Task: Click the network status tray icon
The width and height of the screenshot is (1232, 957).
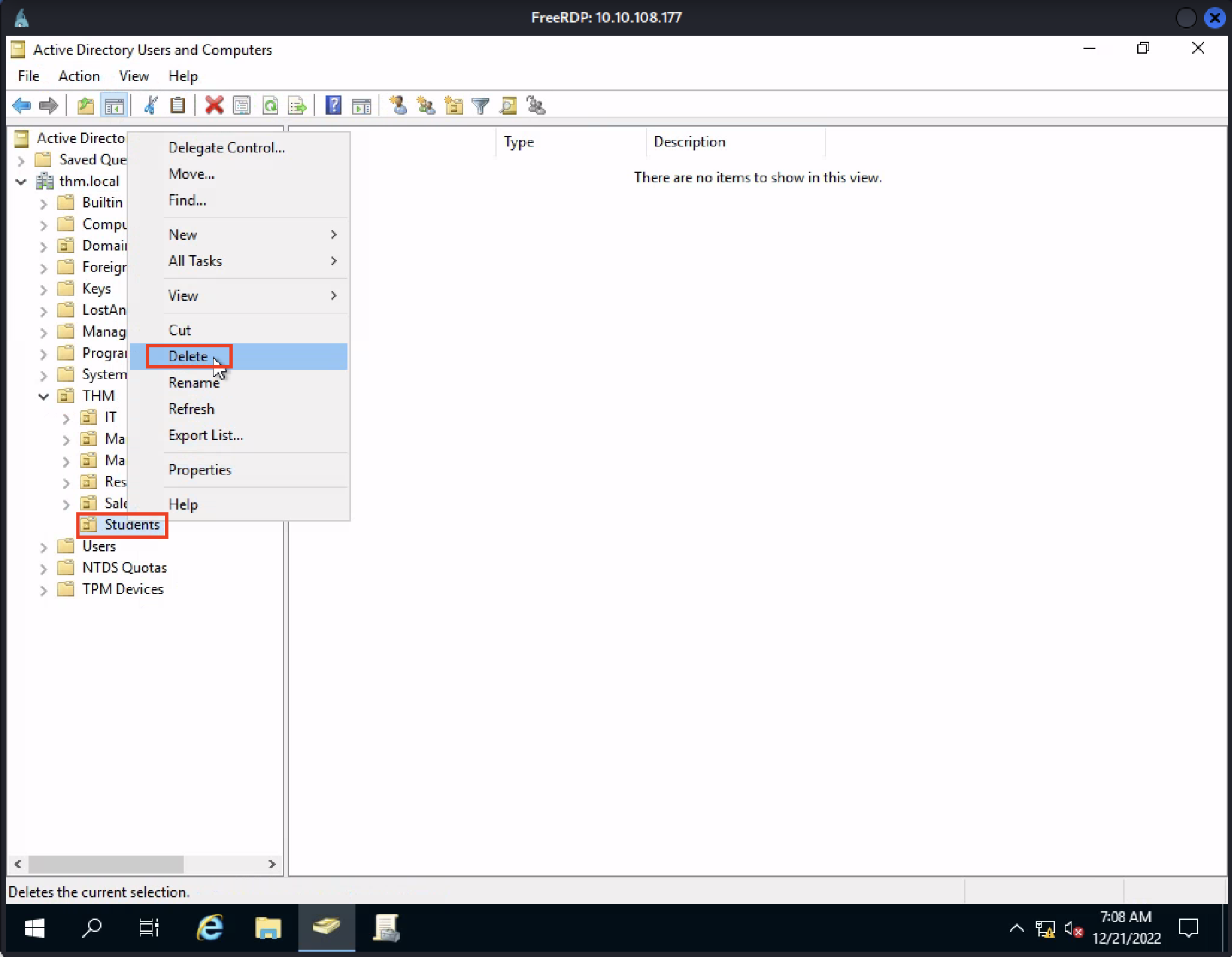Action: click(1046, 929)
